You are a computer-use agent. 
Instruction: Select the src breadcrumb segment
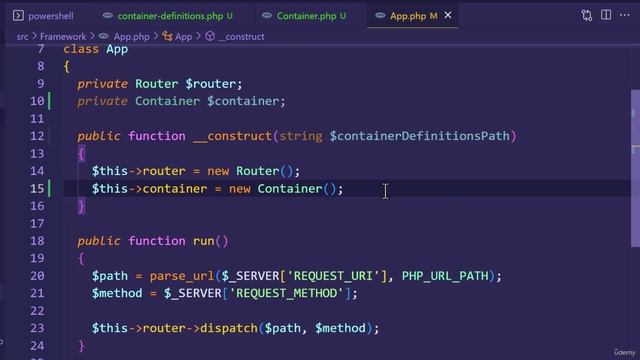coord(22,37)
